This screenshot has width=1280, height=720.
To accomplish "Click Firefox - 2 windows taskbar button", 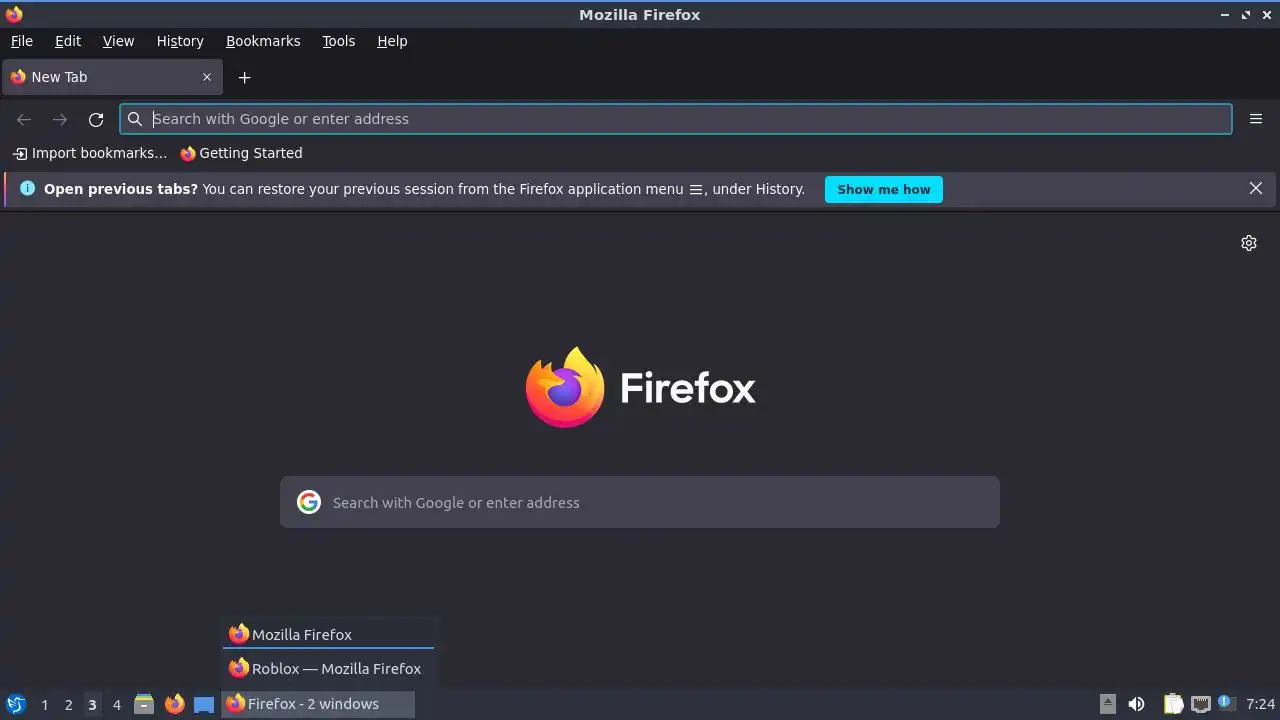I will (318, 704).
